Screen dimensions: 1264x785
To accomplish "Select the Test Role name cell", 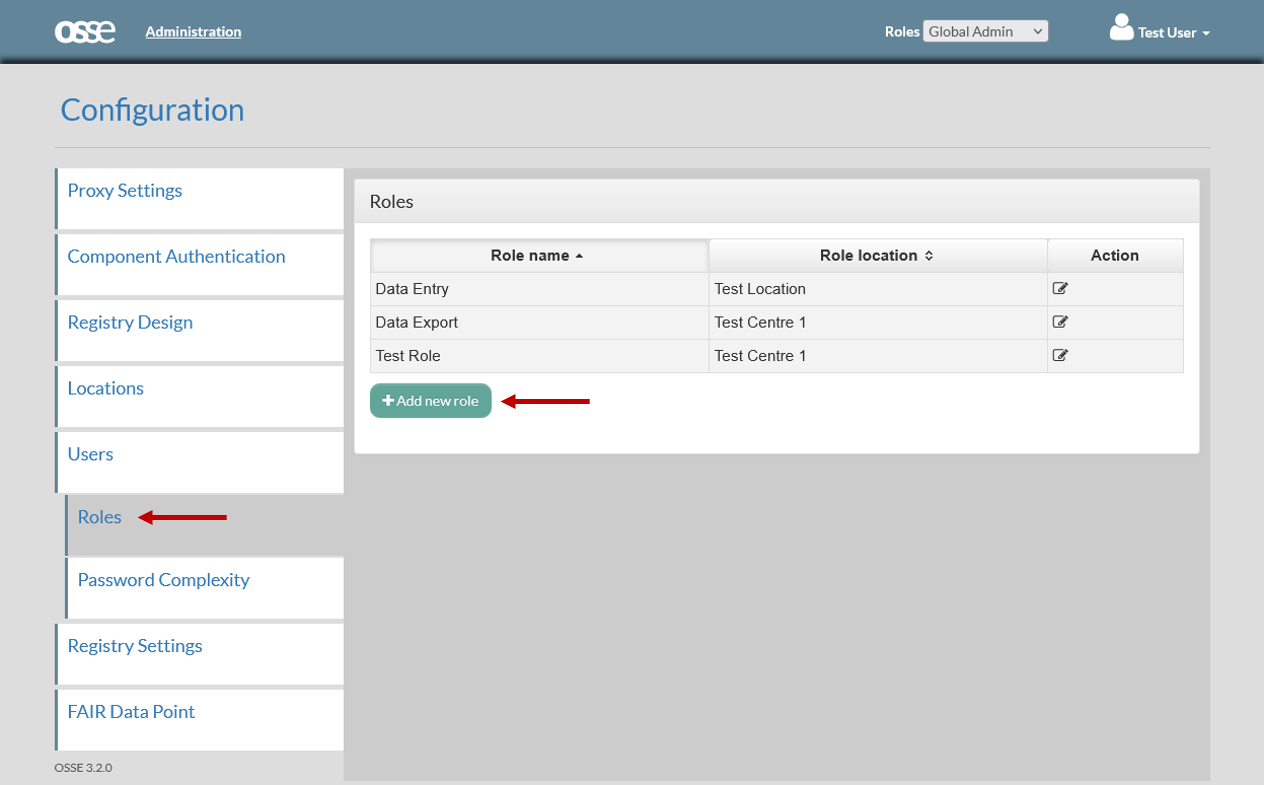I will pyautogui.click(x=540, y=355).
